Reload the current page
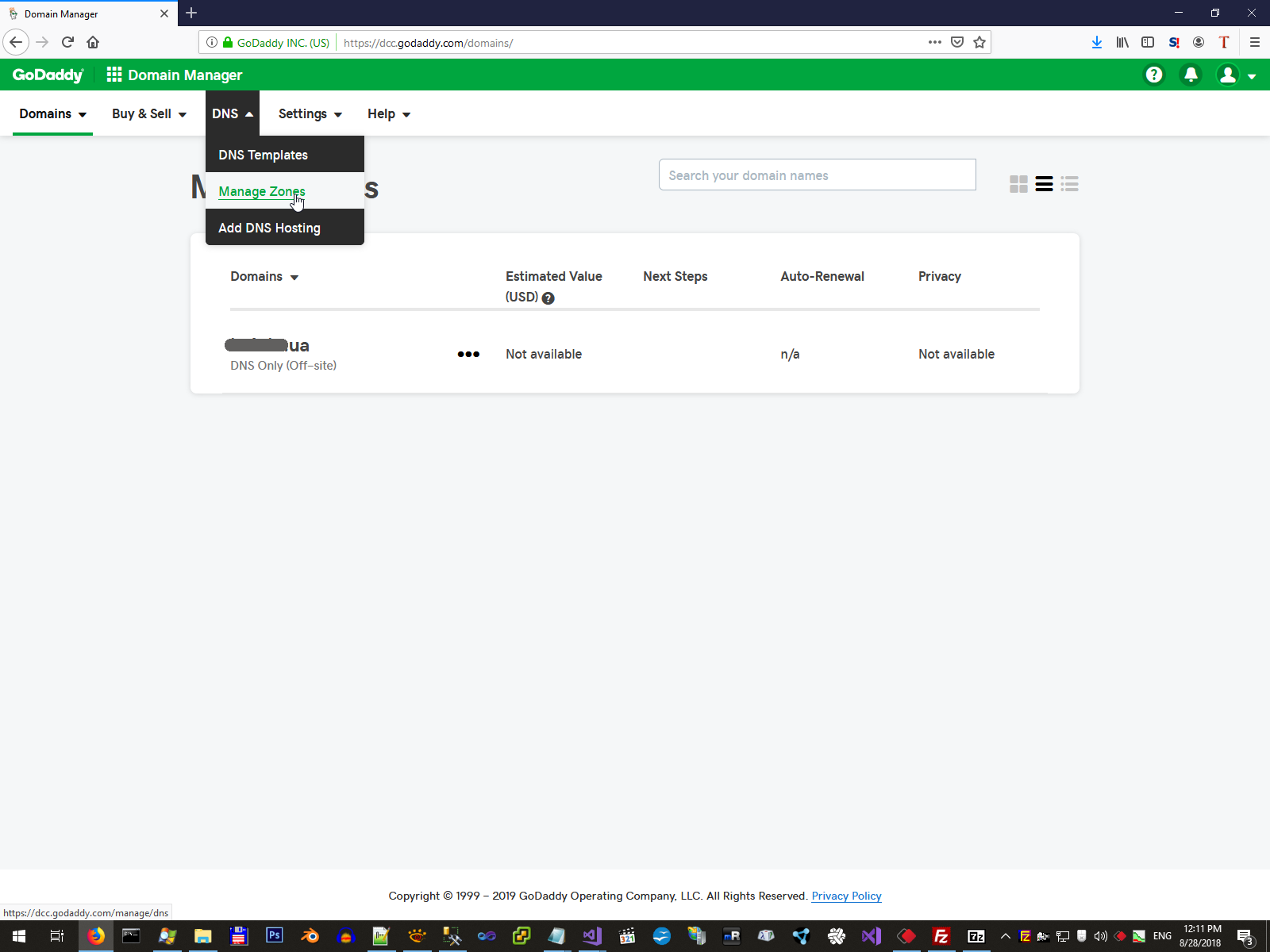1270x952 pixels. 67,42
